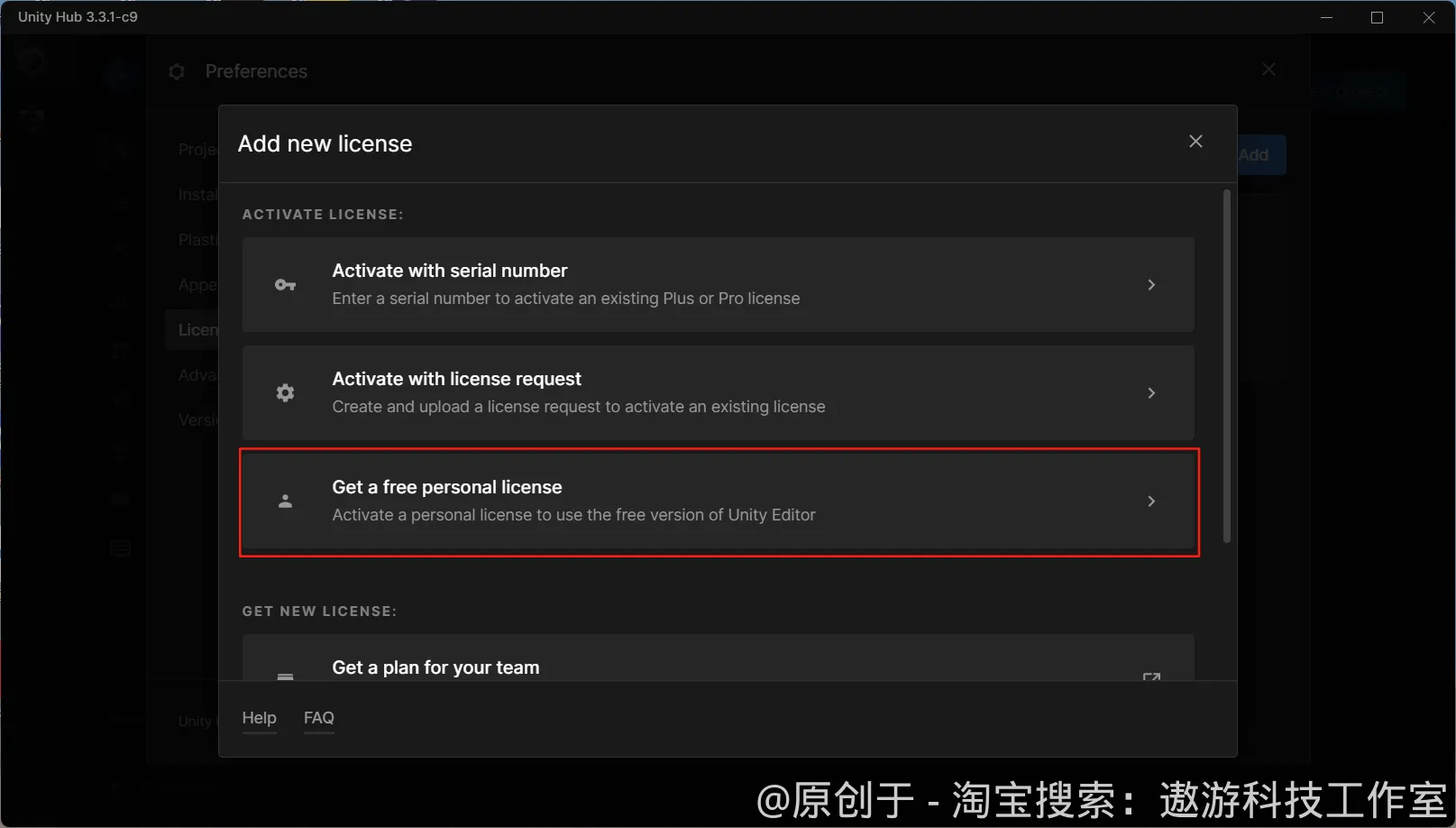Click the card icon beside team plan
Viewport: 1456px width, 828px height.
coord(285,676)
